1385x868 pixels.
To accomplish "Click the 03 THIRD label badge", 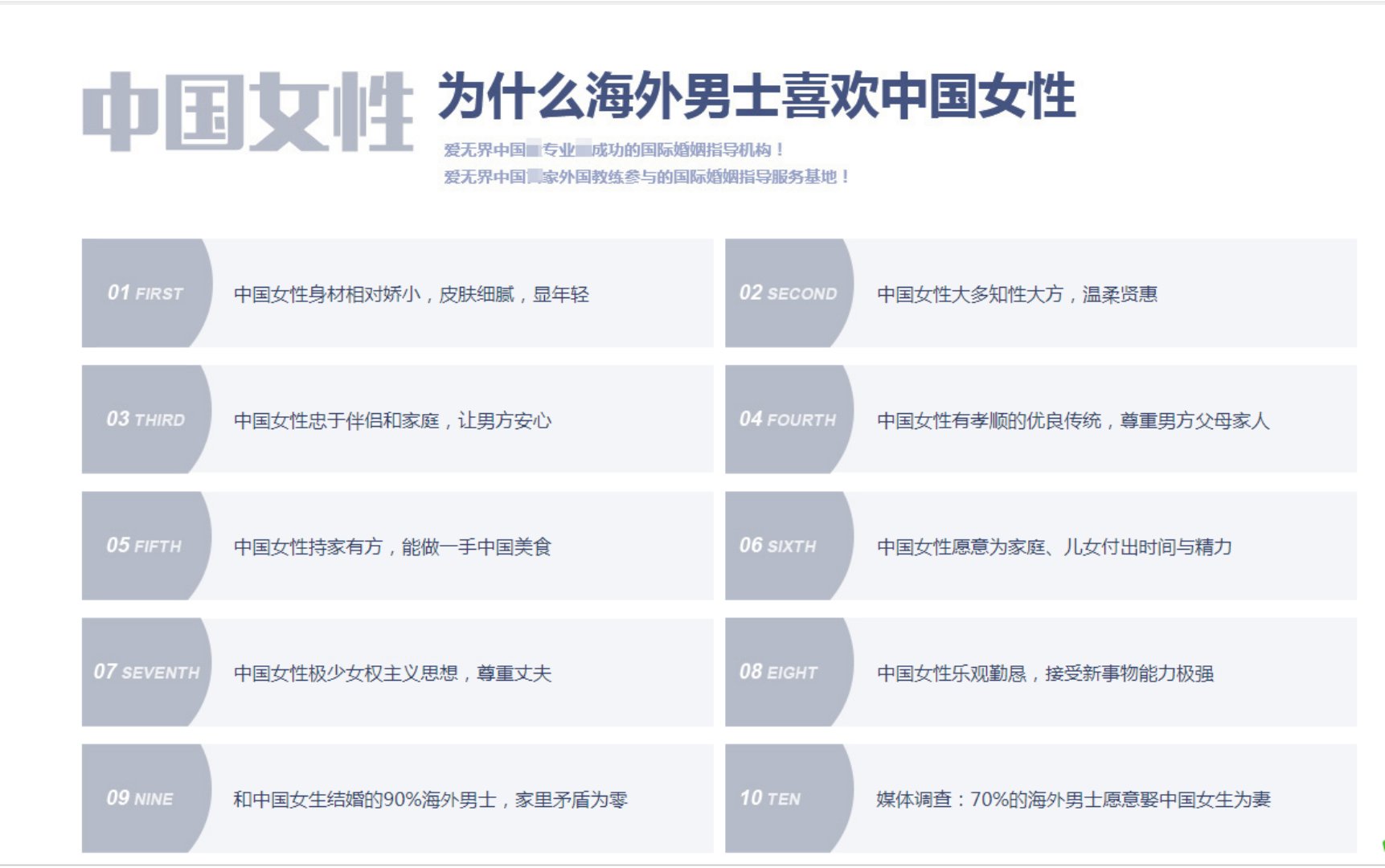I will coord(145,420).
